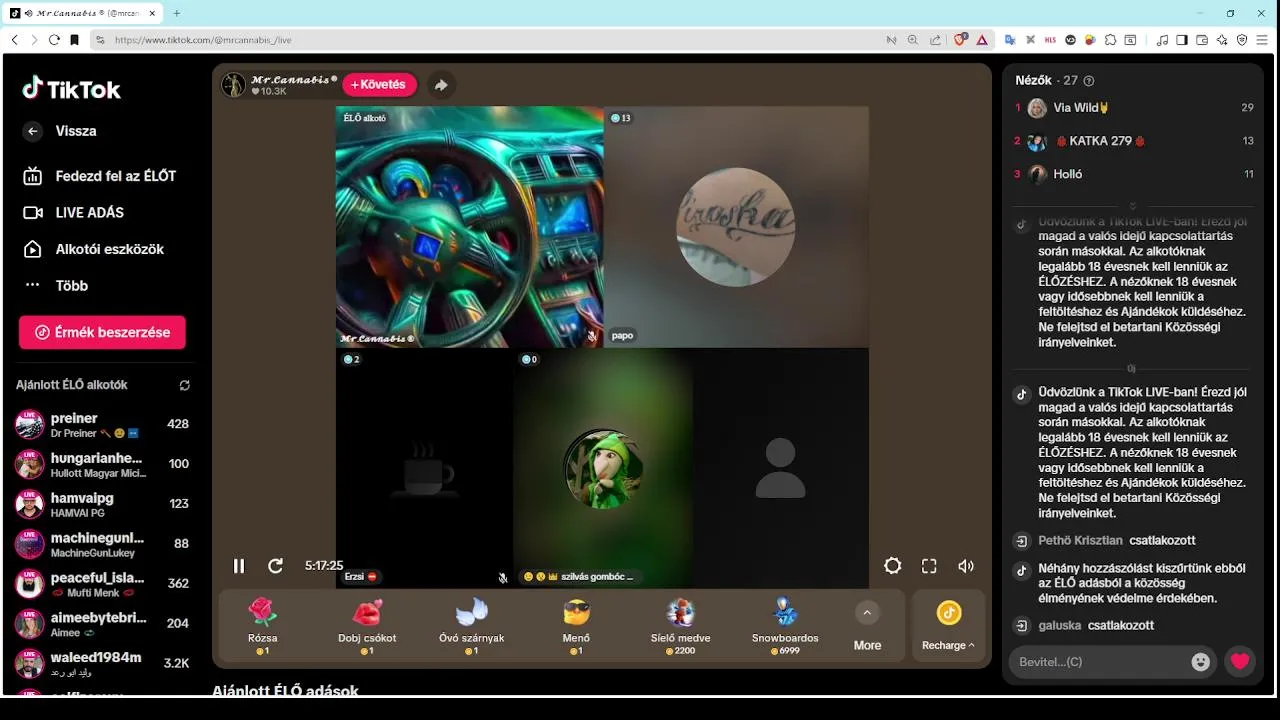This screenshot has width=1280, height=720.
Task: Open the media control music note
Action: (x=1162, y=40)
